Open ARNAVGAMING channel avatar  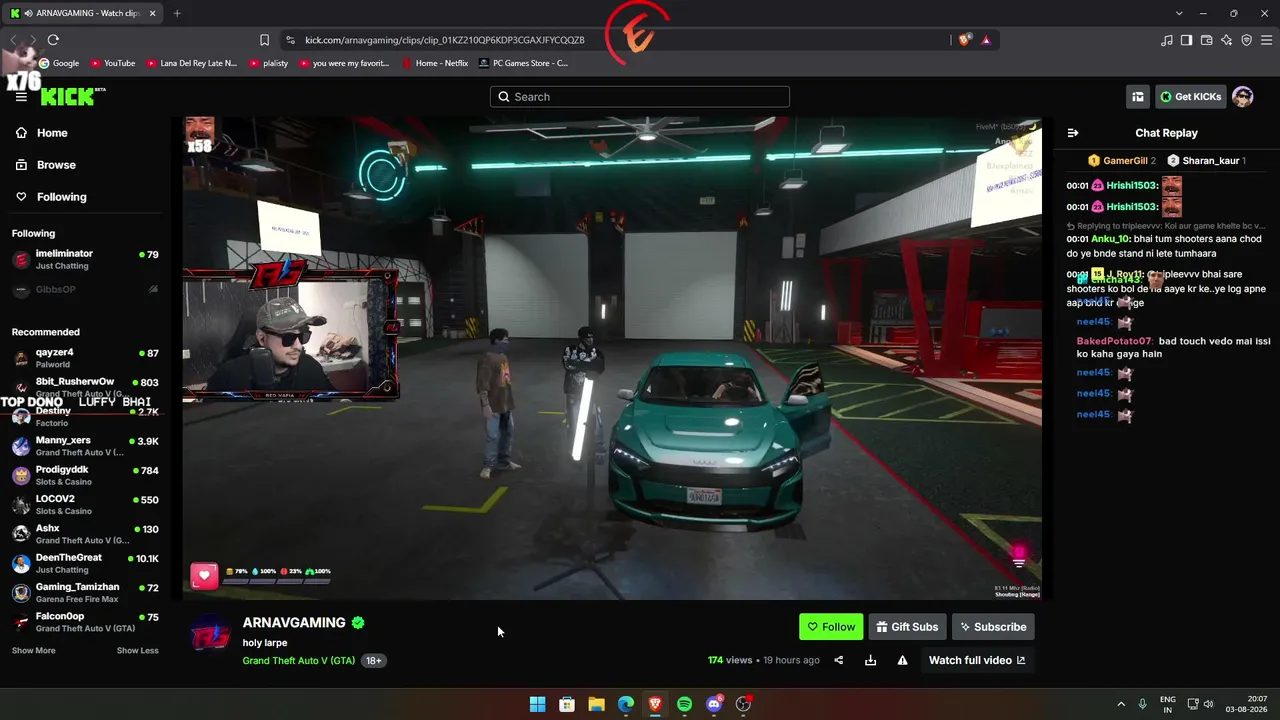210,634
